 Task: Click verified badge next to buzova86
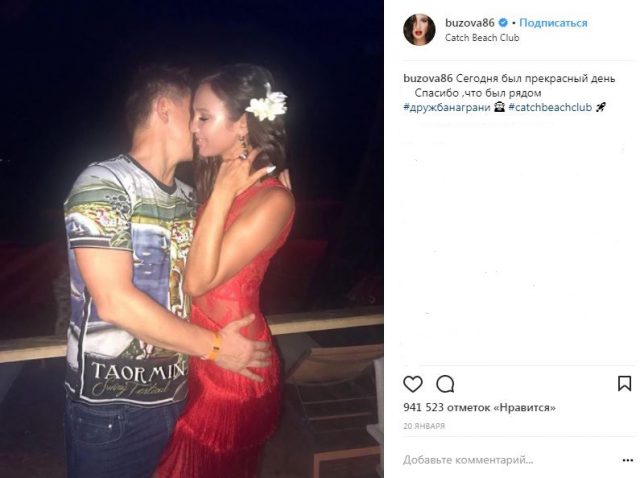(x=503, y=22)
